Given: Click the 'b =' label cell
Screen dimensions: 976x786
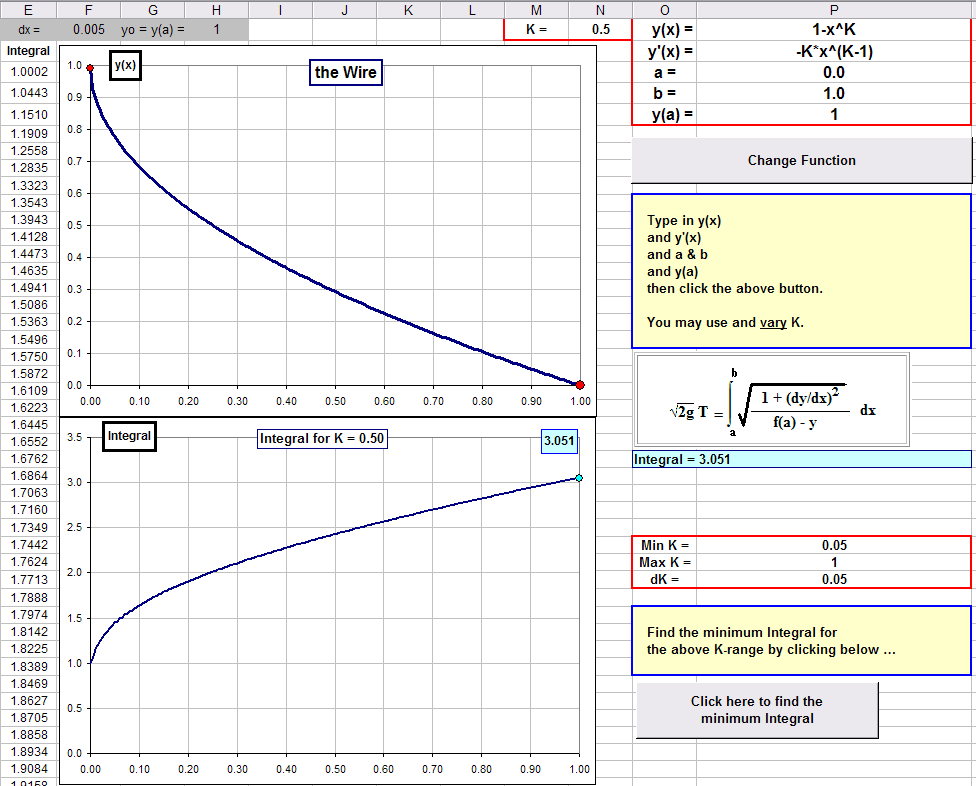Looking at the screenshot, I should tap(664, 94).
